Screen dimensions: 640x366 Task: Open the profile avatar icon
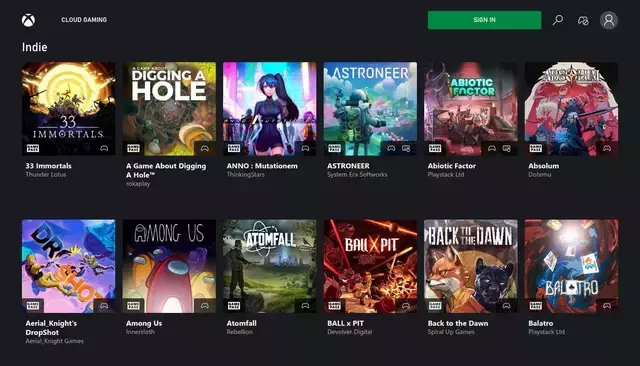pyautogui.click(x=609, y=20)
